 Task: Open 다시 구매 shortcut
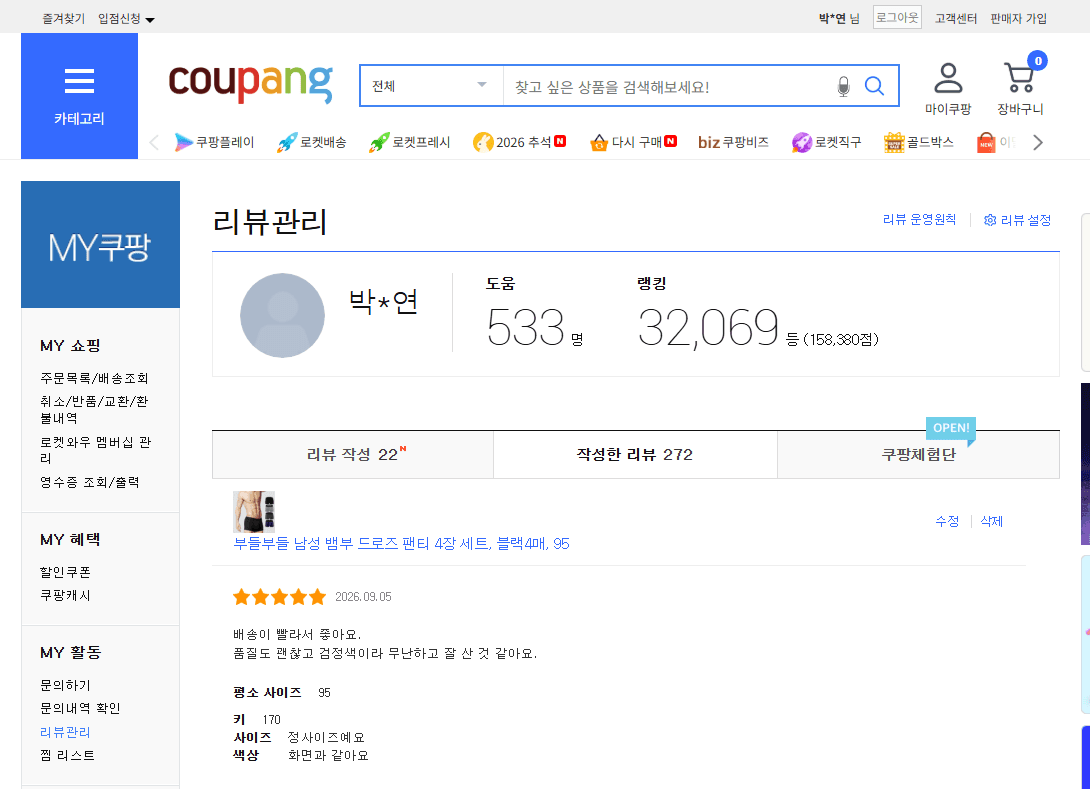pyautogui.click(x=633, y=143)
